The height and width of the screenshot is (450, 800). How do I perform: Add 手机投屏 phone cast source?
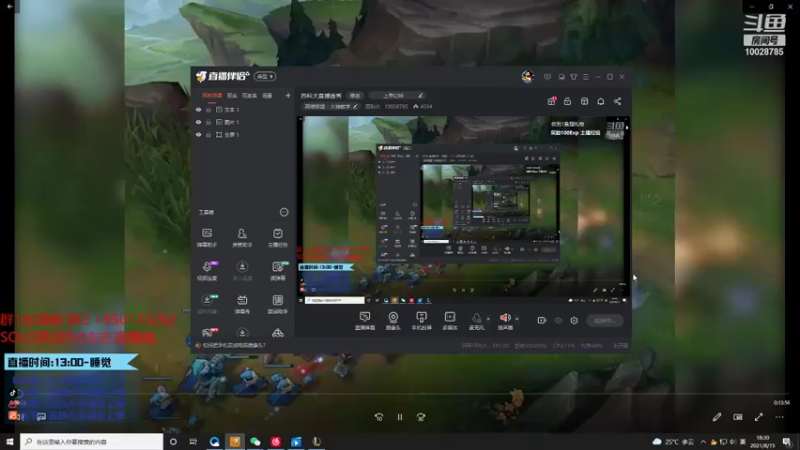[421, 321]
